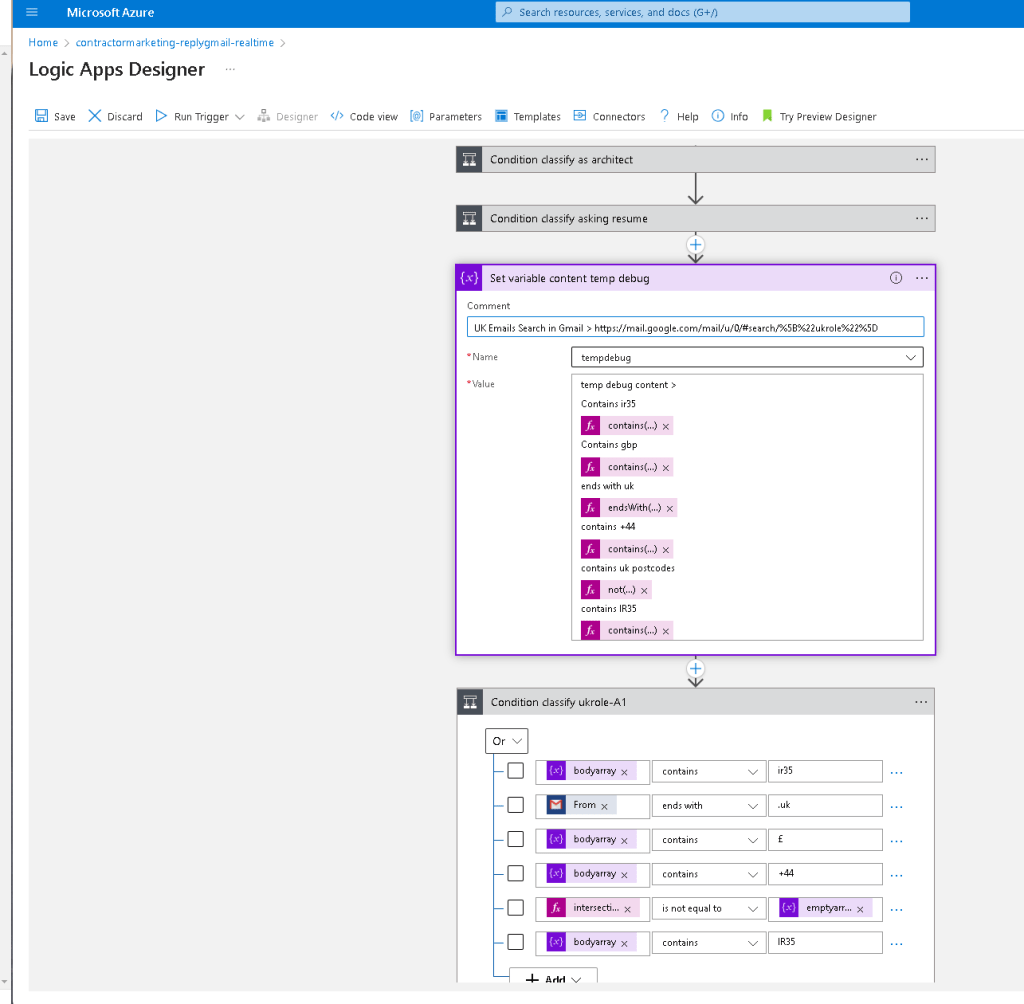The image size is (1024, 1004).
Task: Open ellipsis menu on Condition classify as architect
Action: pos(921,159)
